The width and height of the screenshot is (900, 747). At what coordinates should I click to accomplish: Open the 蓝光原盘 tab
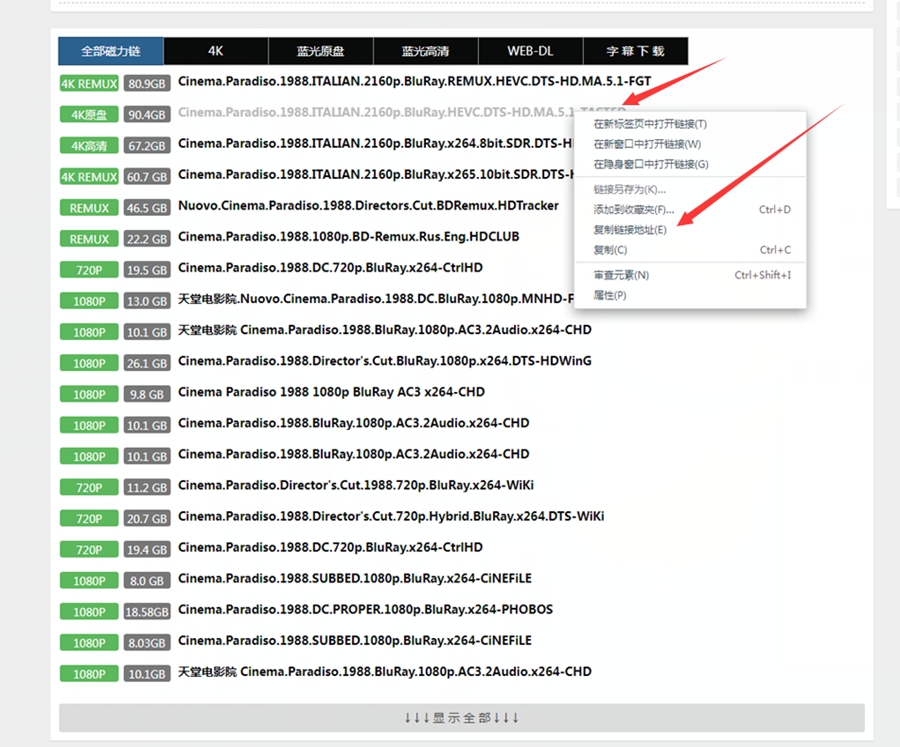pyautogui.click(x=320, y=51)
